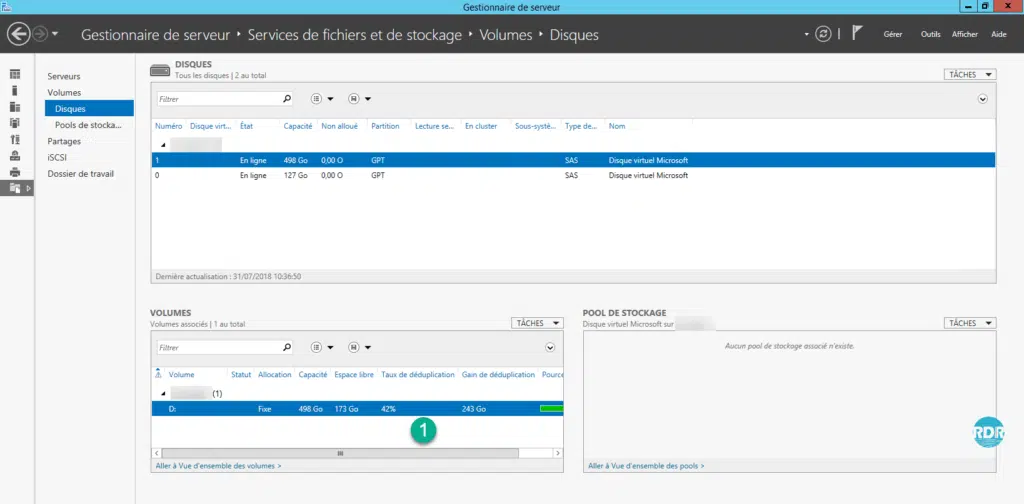Click the list options icon in Volumes toolbar

pyautogui.click(x=317, y=347)
